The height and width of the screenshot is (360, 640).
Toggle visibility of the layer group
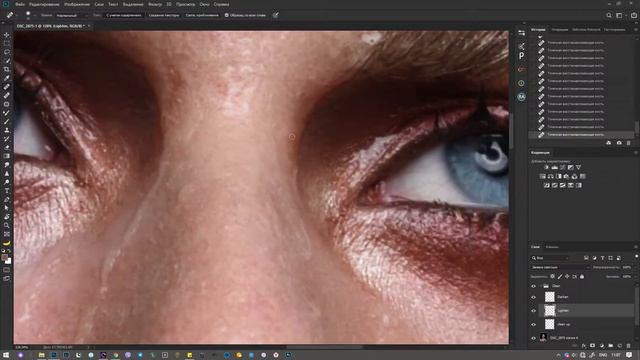(533, 286)
